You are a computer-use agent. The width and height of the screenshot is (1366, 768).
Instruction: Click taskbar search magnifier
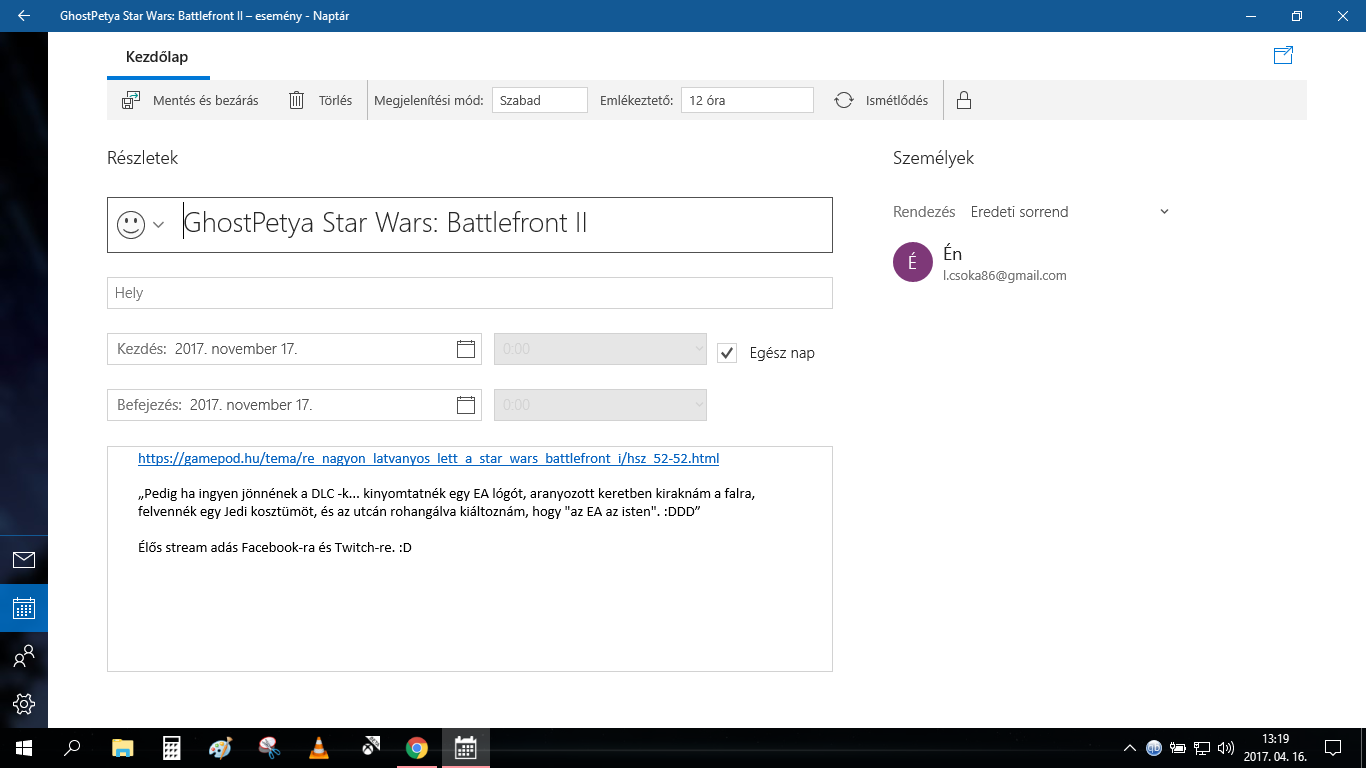[72, 748]
